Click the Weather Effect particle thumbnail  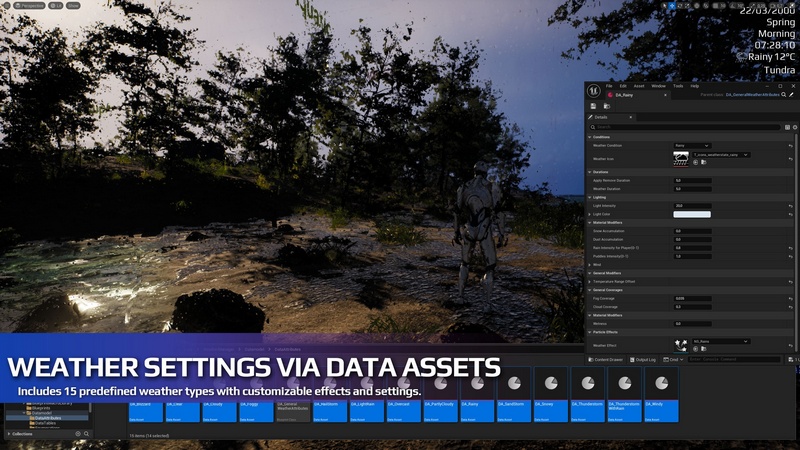point(680,344)
